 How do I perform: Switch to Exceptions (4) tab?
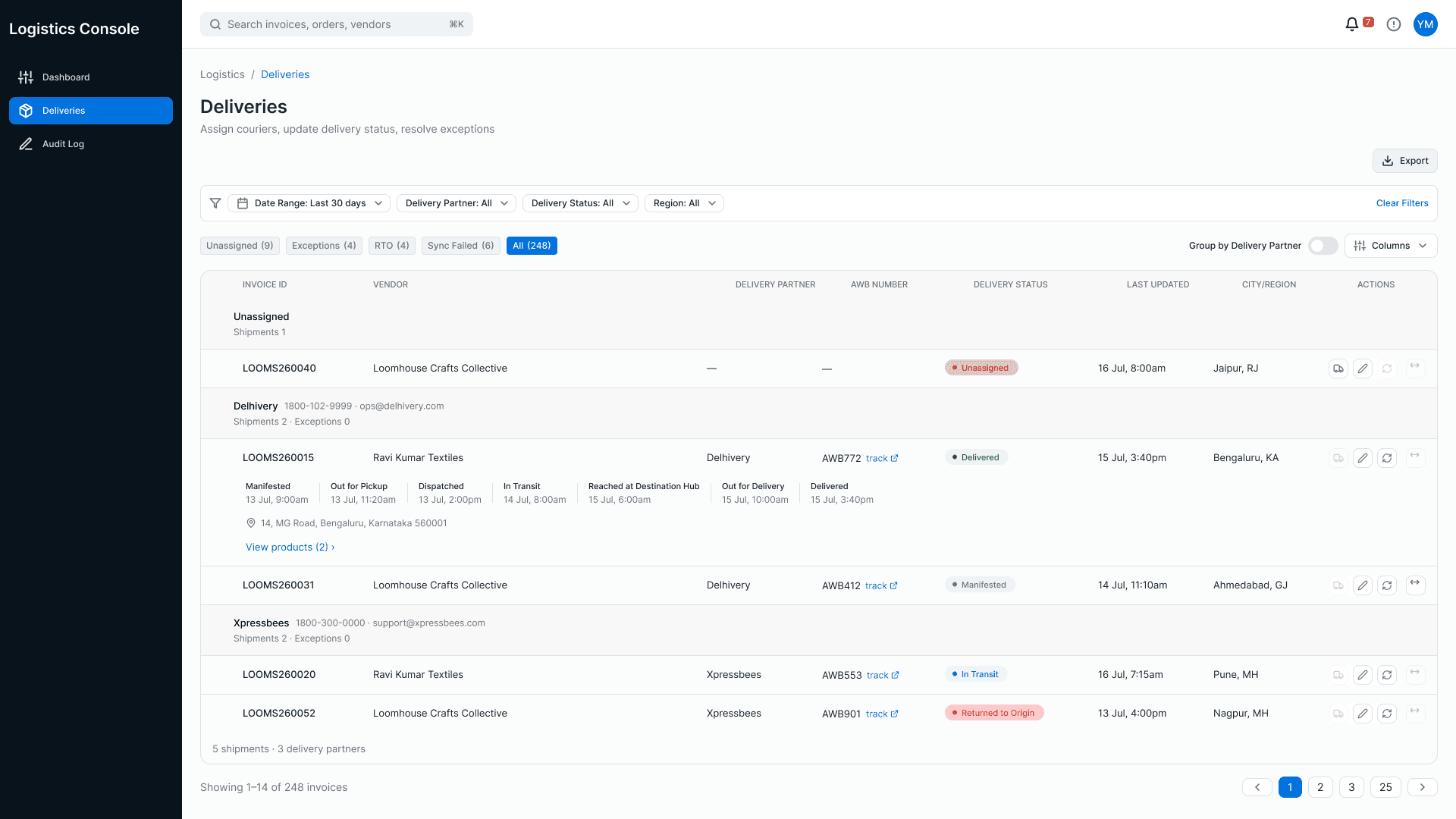click(324, 246)
